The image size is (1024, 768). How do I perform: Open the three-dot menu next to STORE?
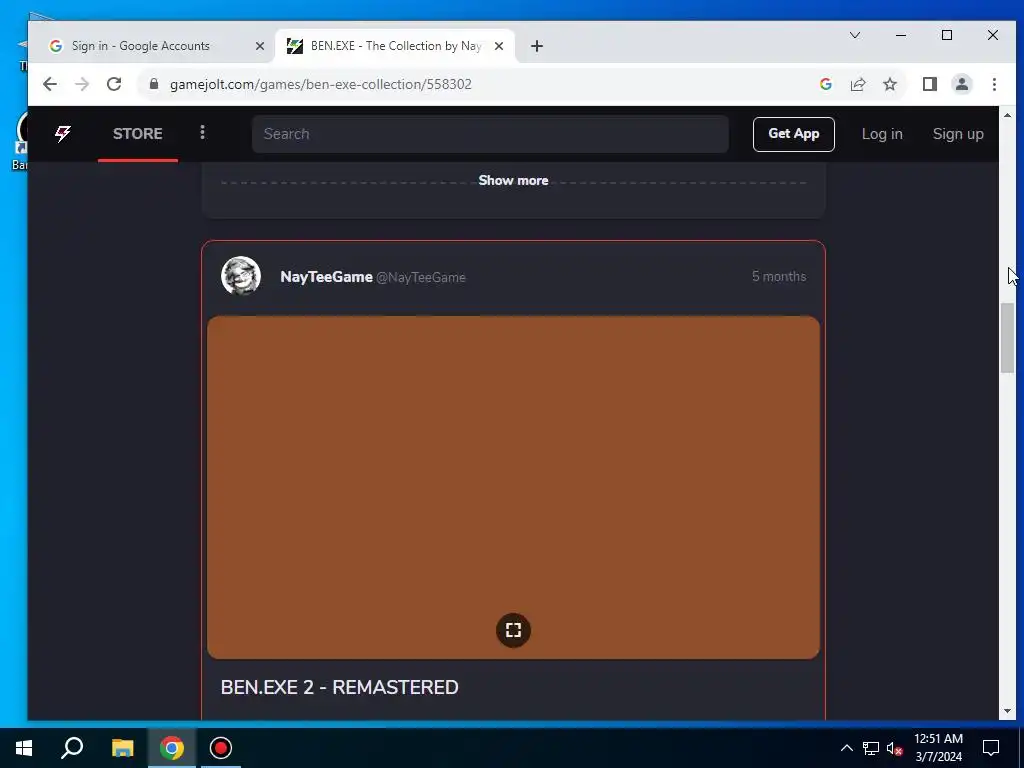pos(202,133)
